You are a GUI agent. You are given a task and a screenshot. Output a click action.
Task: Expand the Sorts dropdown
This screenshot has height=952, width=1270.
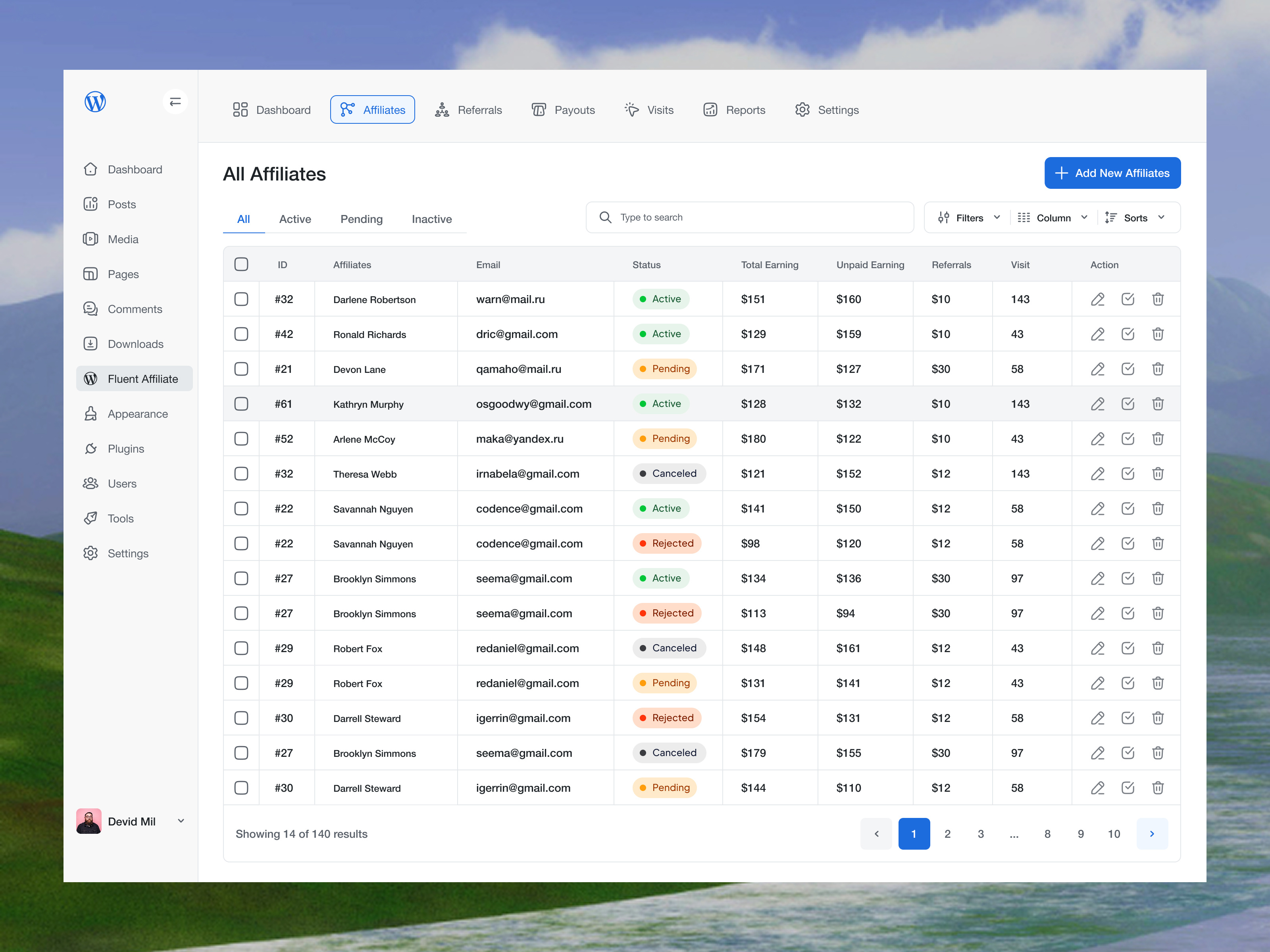(x=1135, y=217)
